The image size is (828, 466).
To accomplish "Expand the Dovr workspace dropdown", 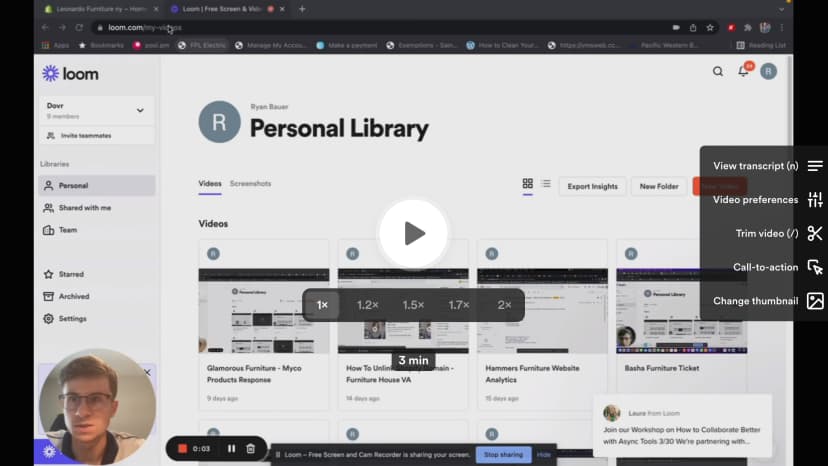I will click(140, 110).
